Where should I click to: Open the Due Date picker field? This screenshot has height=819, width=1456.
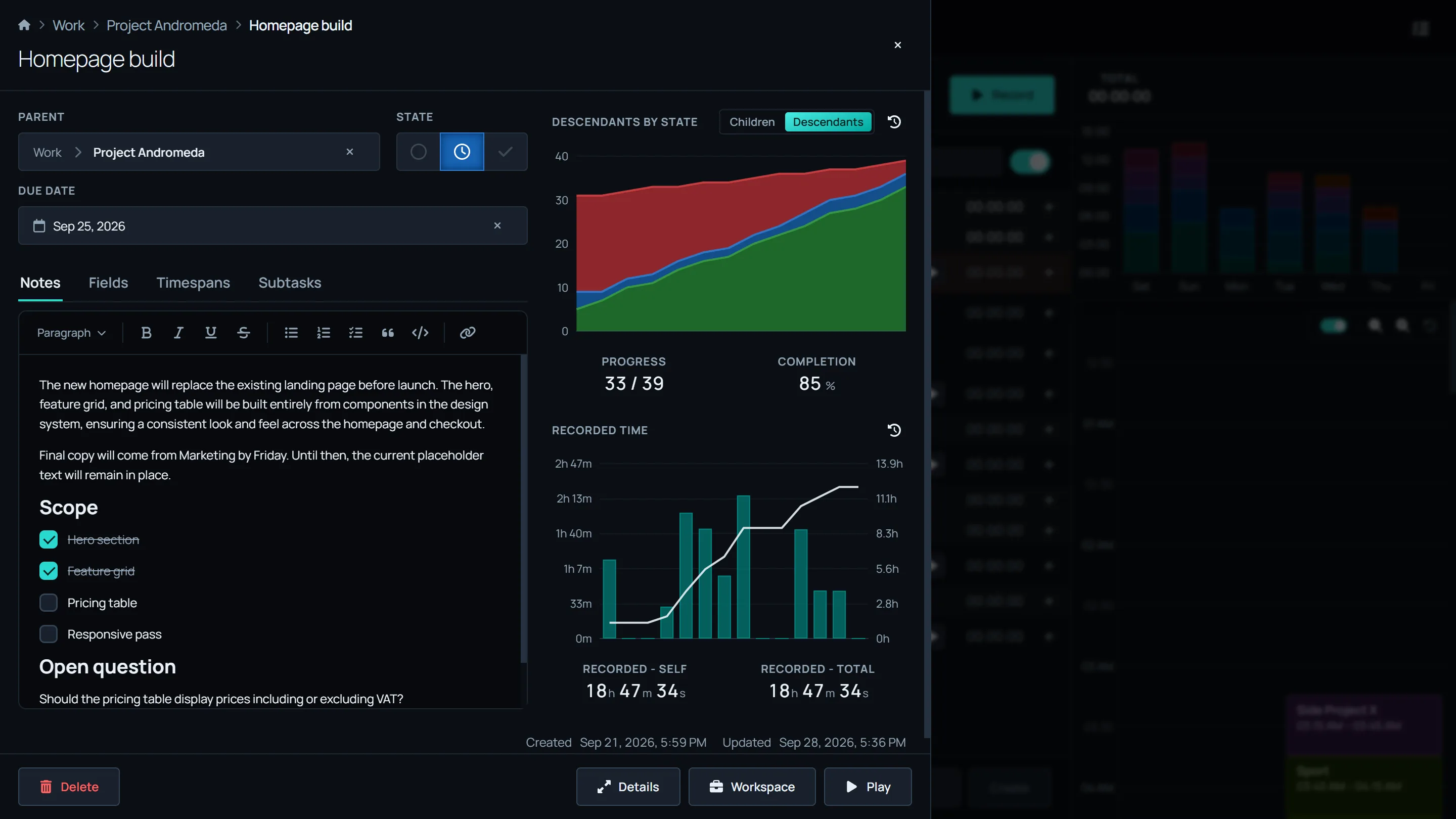[272, 225]
